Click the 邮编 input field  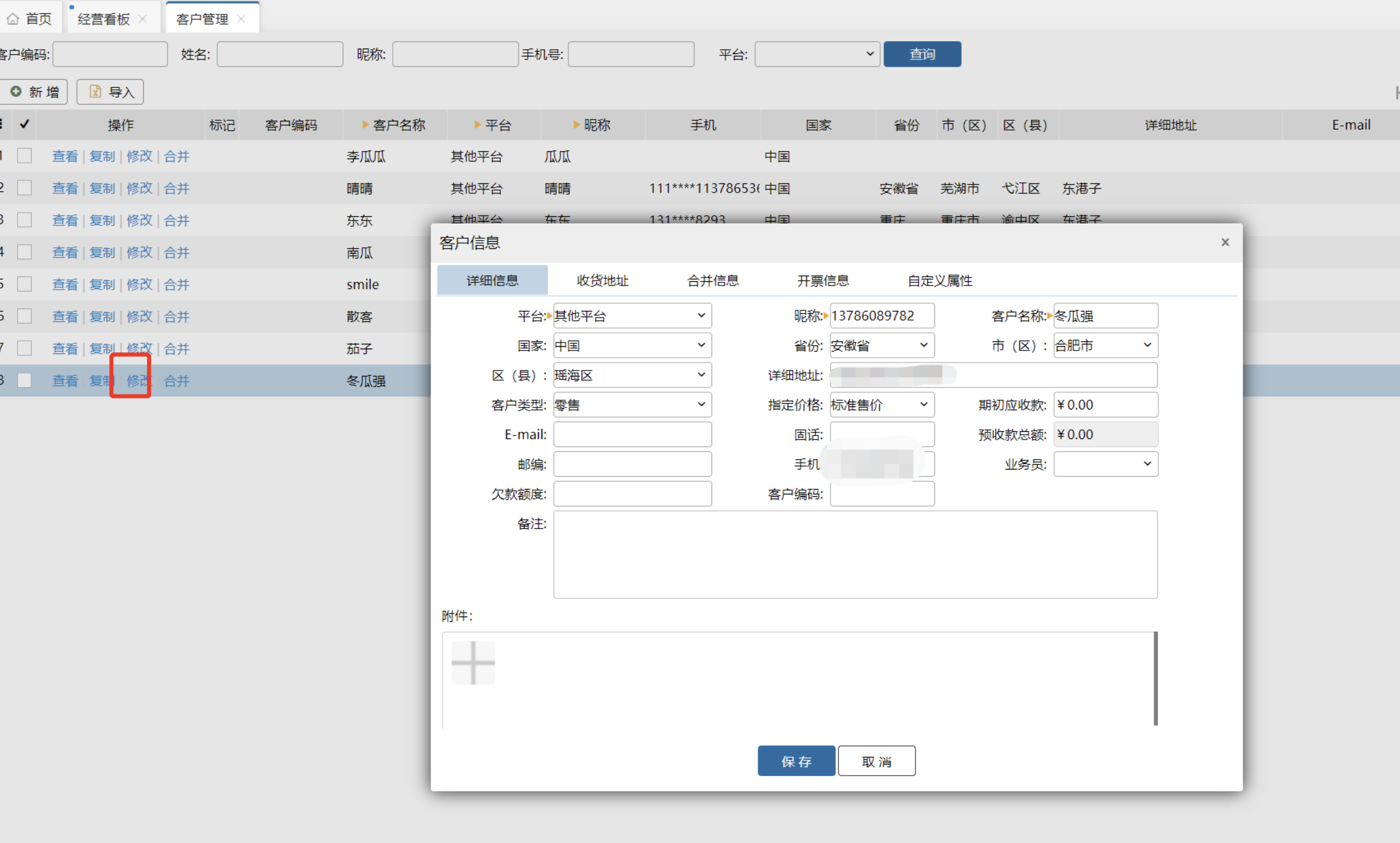click(x=632, y=464)
